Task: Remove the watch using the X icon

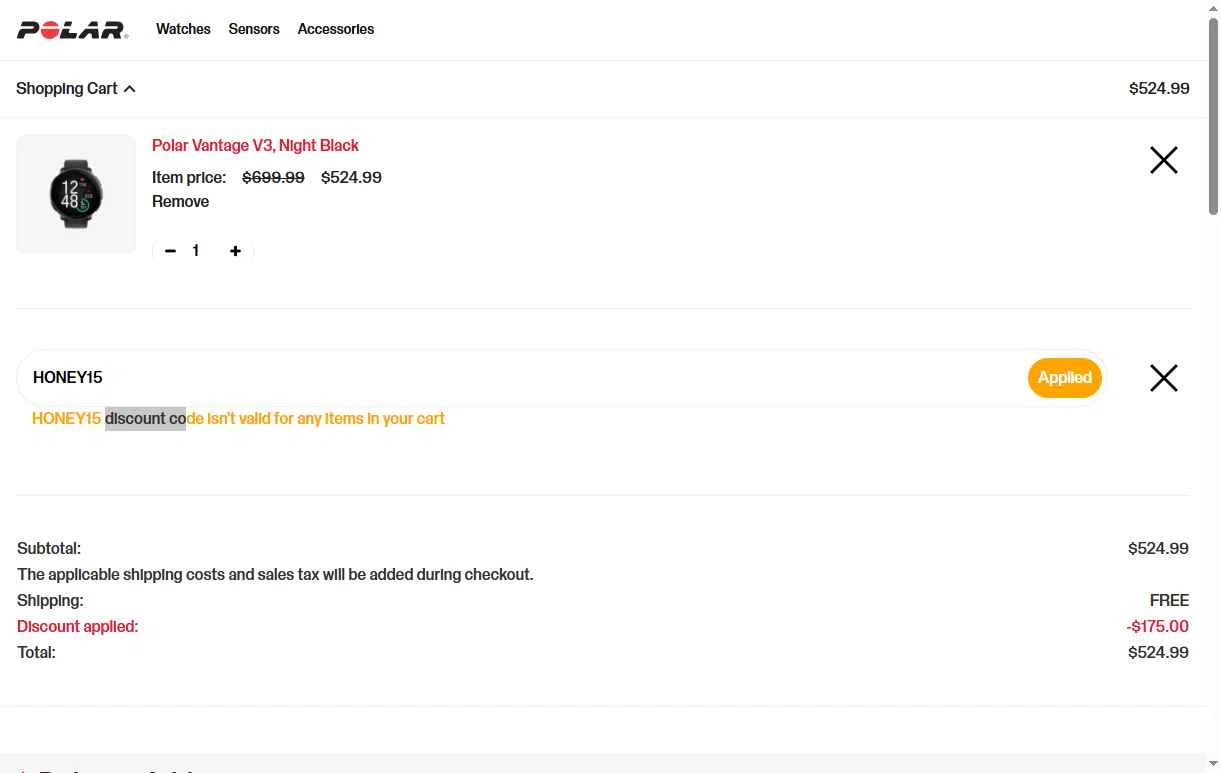Action: coord(1164,160)
